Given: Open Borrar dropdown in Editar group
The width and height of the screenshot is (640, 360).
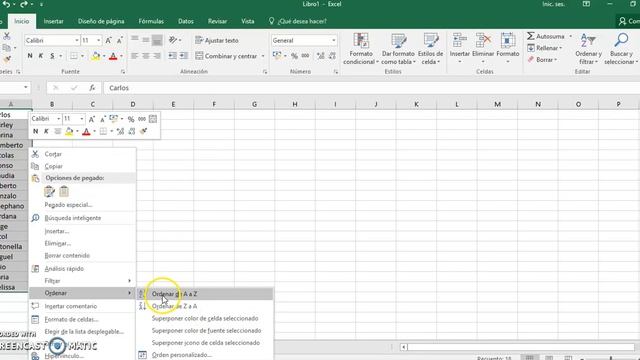Looking at the screenshot, I should tap(542, 60).
